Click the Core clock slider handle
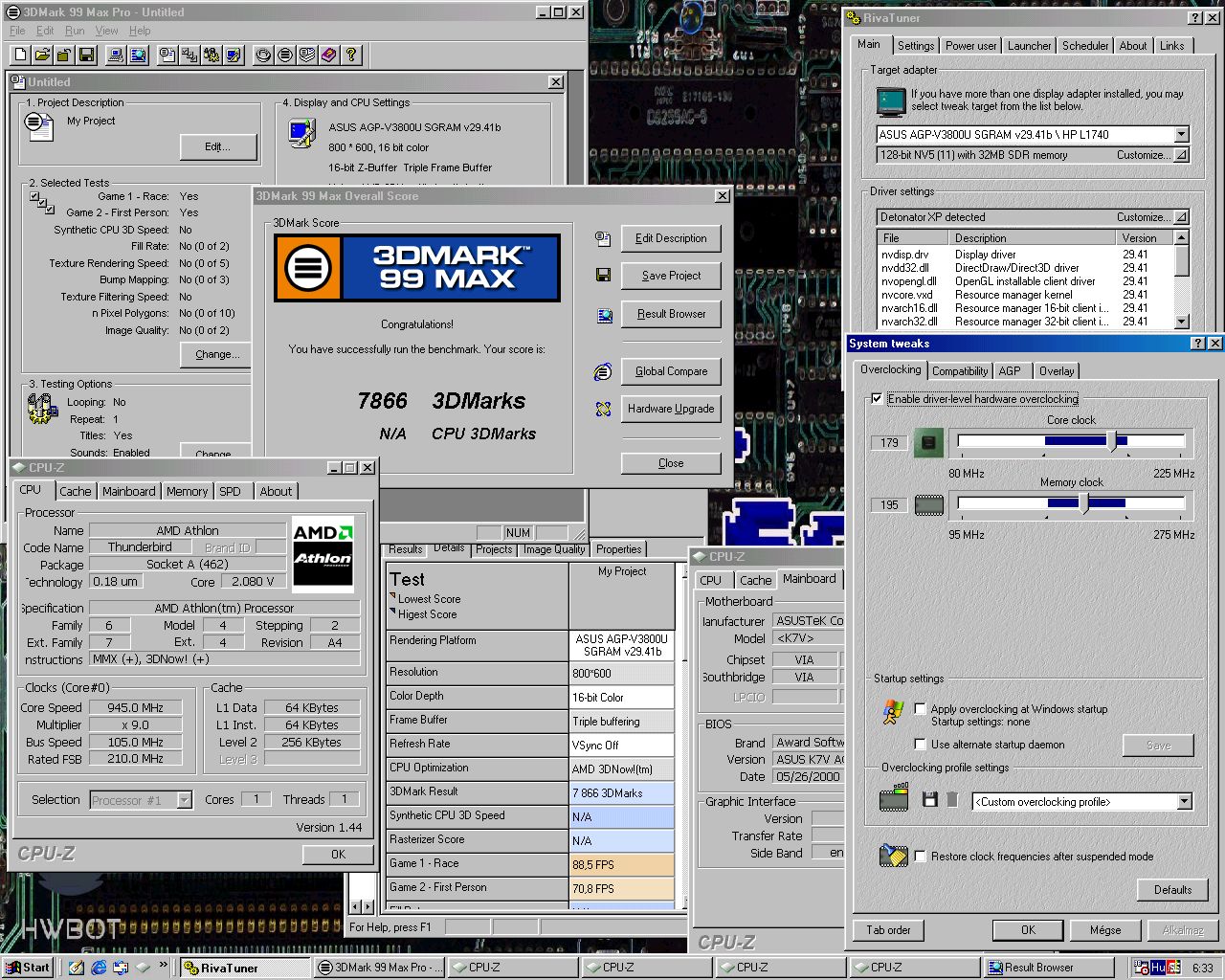The height and width of the screenshot is (980, 1225). [1111, 441]
